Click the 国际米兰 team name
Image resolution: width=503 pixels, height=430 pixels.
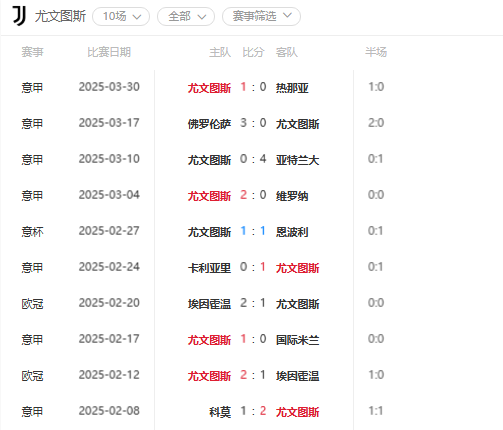click(x=297, y=340)
